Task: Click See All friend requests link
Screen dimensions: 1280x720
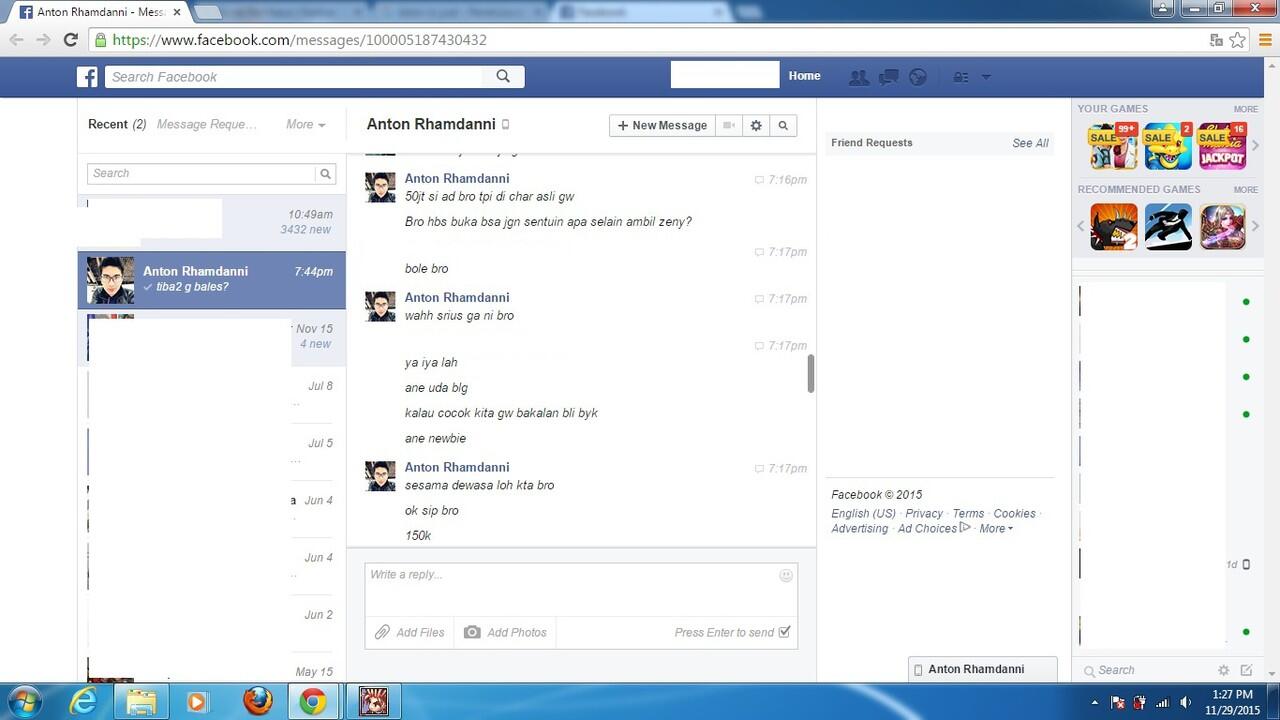Action: 1030,143
